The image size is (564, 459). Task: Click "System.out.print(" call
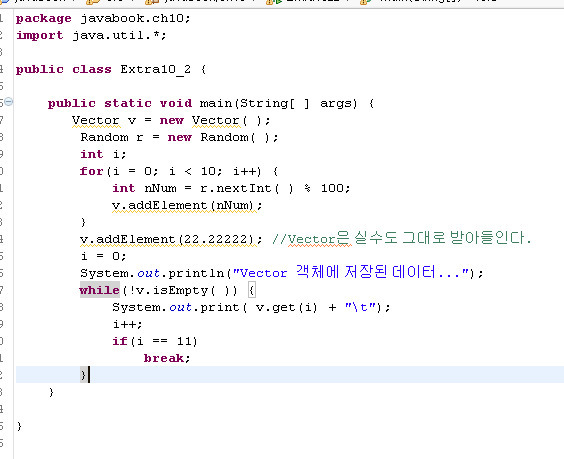[x=180, y=307]
